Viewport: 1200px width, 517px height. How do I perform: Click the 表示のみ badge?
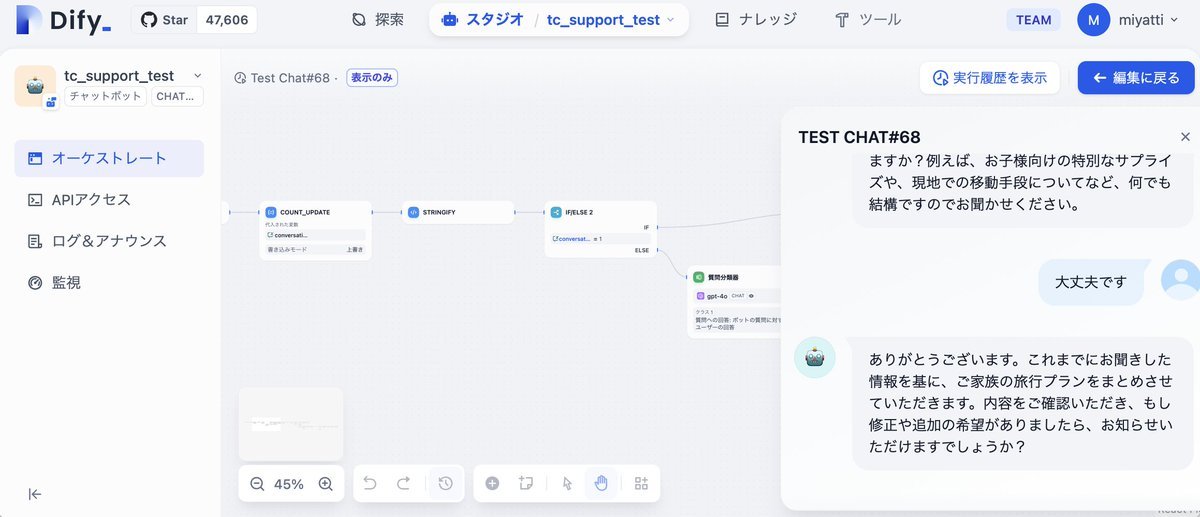coord(372,78)
